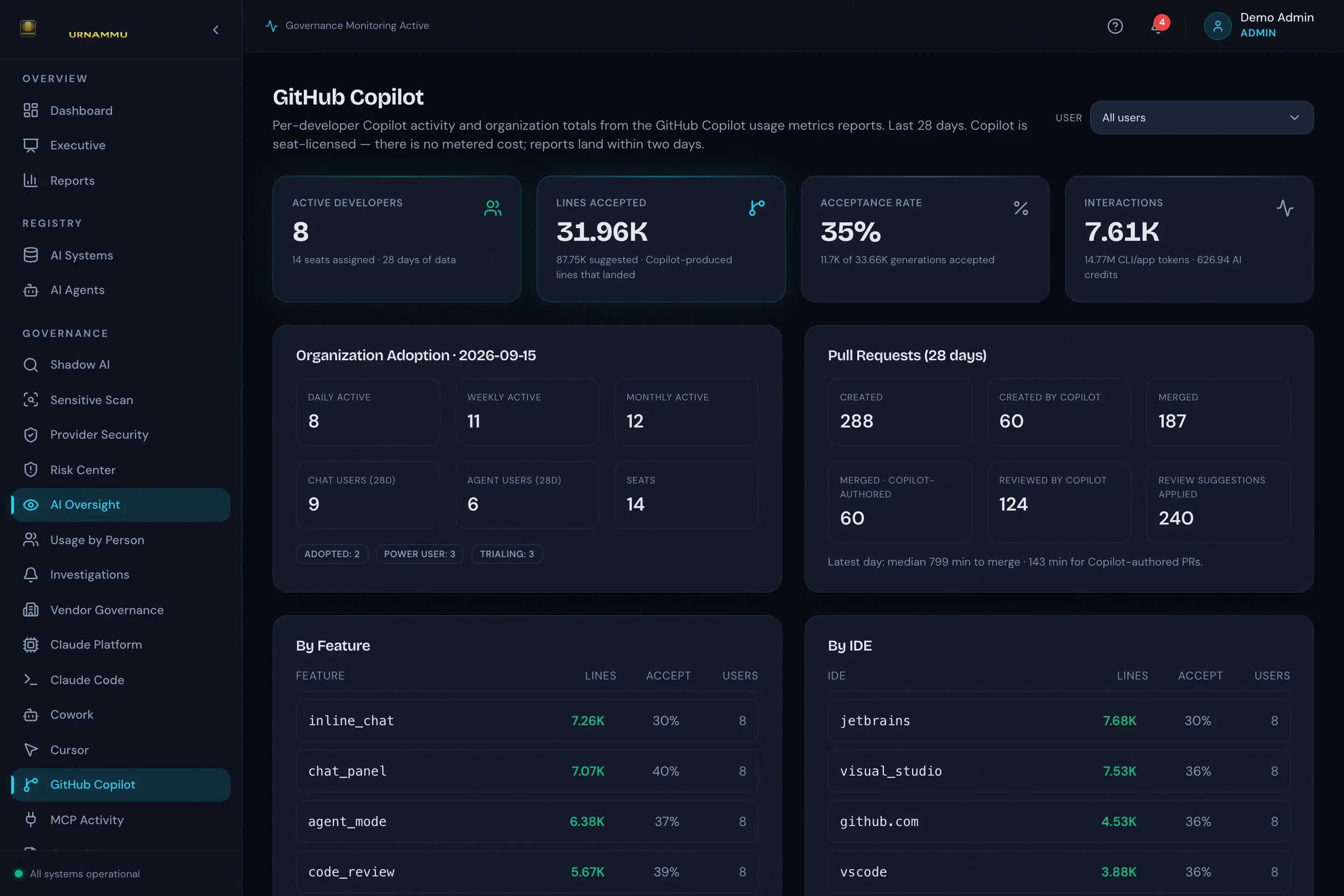Click the Claude Code terminal icon
This screenshot has height=896, width=1344.
(31, 679)
